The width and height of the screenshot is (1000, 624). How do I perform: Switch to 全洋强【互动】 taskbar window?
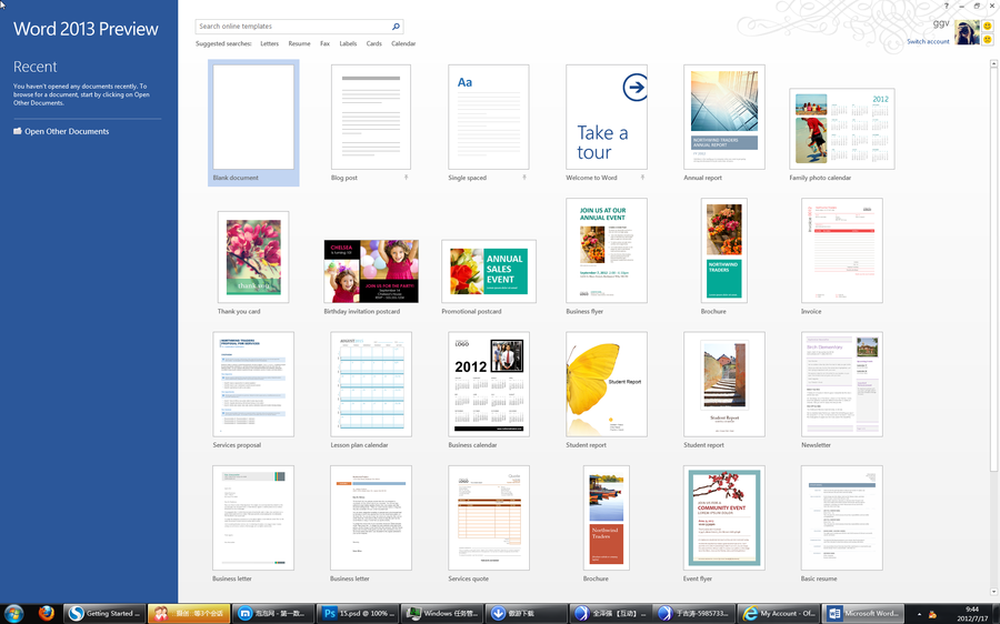pyautogui.click(x=610, y=613)
